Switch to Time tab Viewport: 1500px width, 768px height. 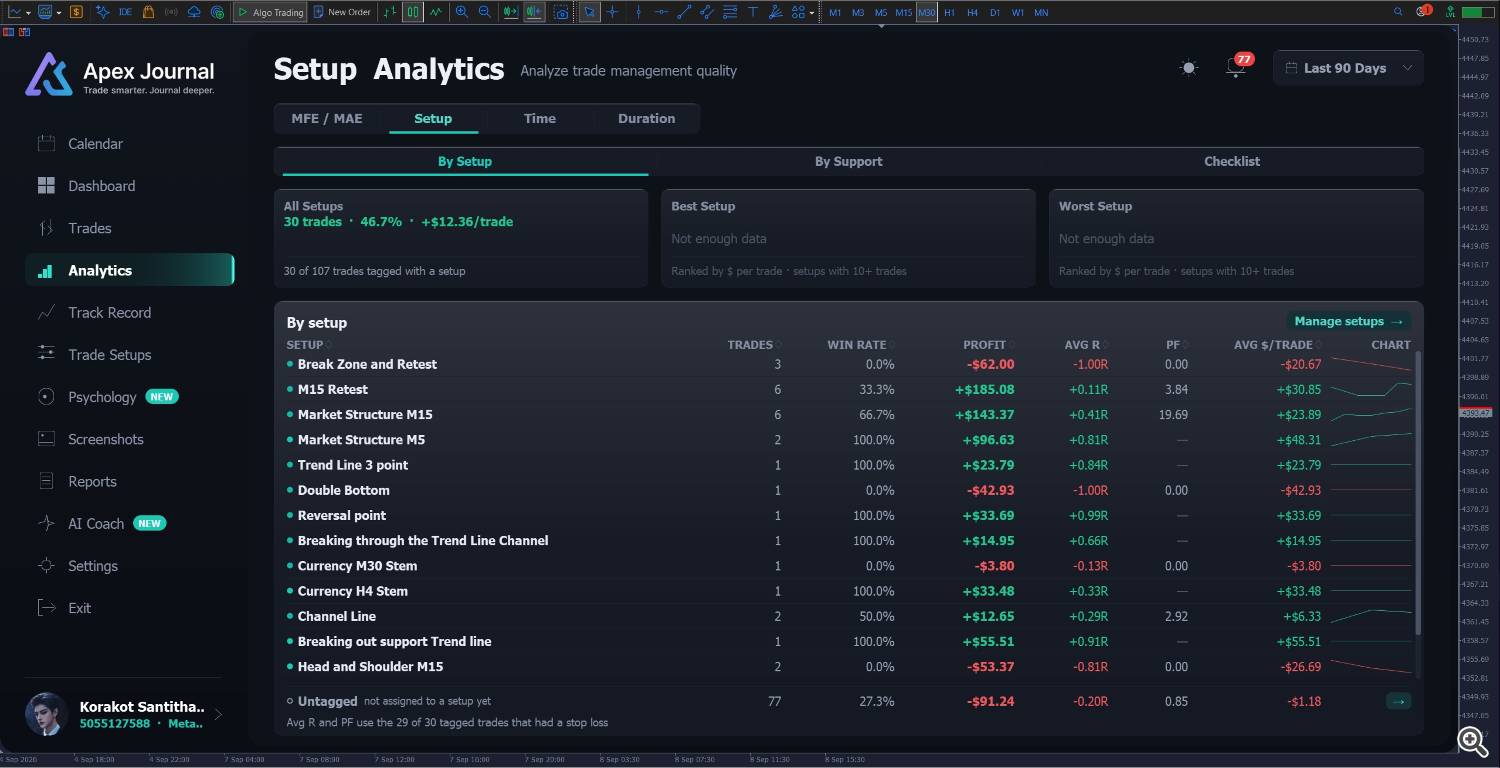tap(540, 118)
